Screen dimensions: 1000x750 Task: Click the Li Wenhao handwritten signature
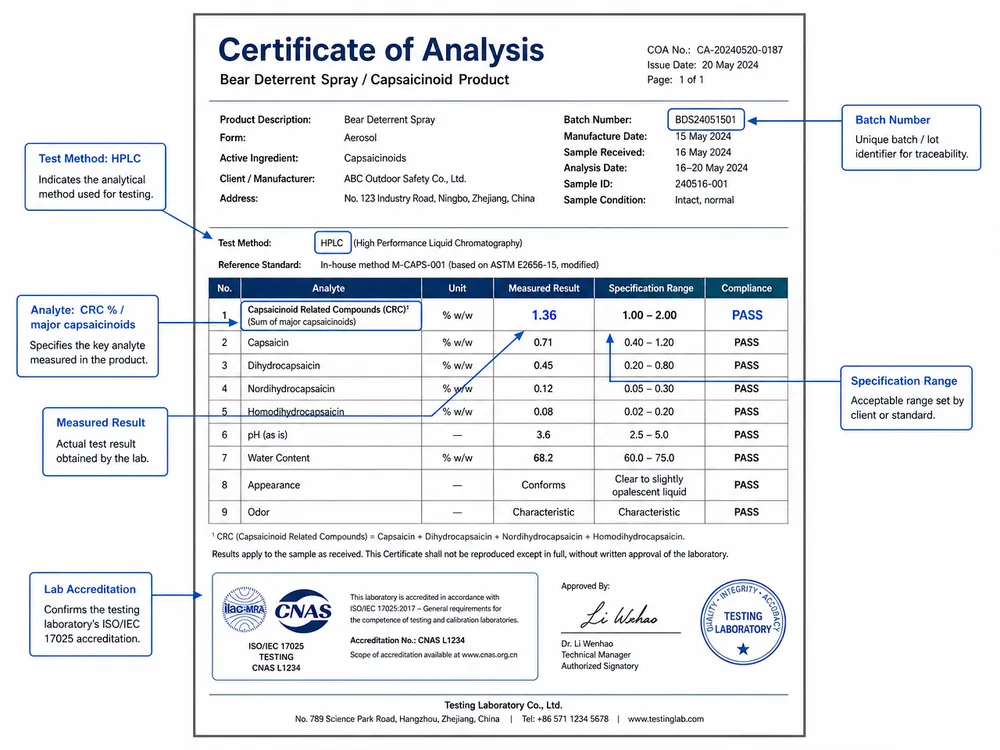[619, 615]
